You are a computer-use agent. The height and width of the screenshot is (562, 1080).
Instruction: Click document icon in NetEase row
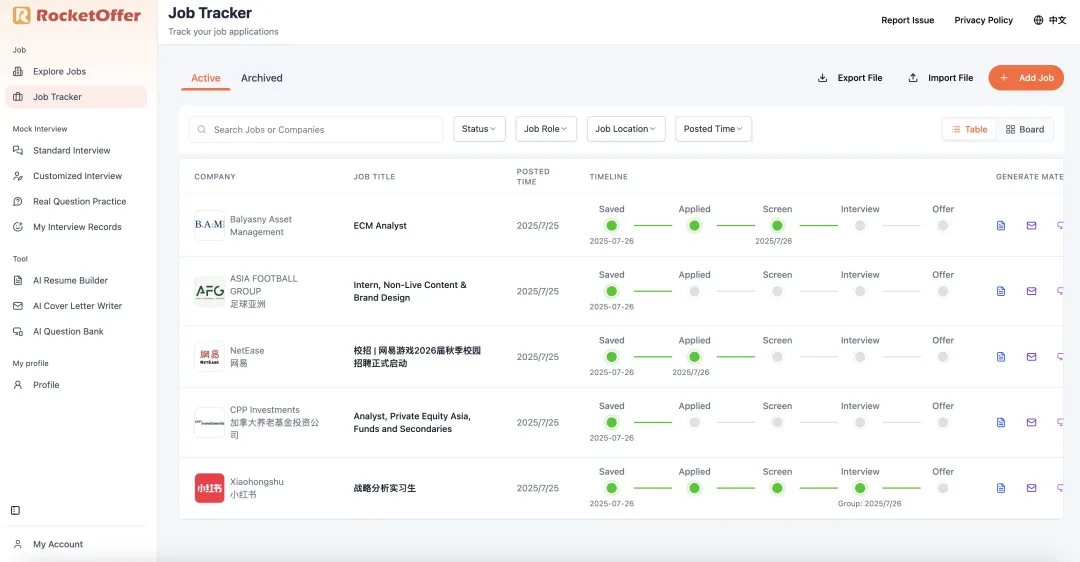pos(1001,357)
